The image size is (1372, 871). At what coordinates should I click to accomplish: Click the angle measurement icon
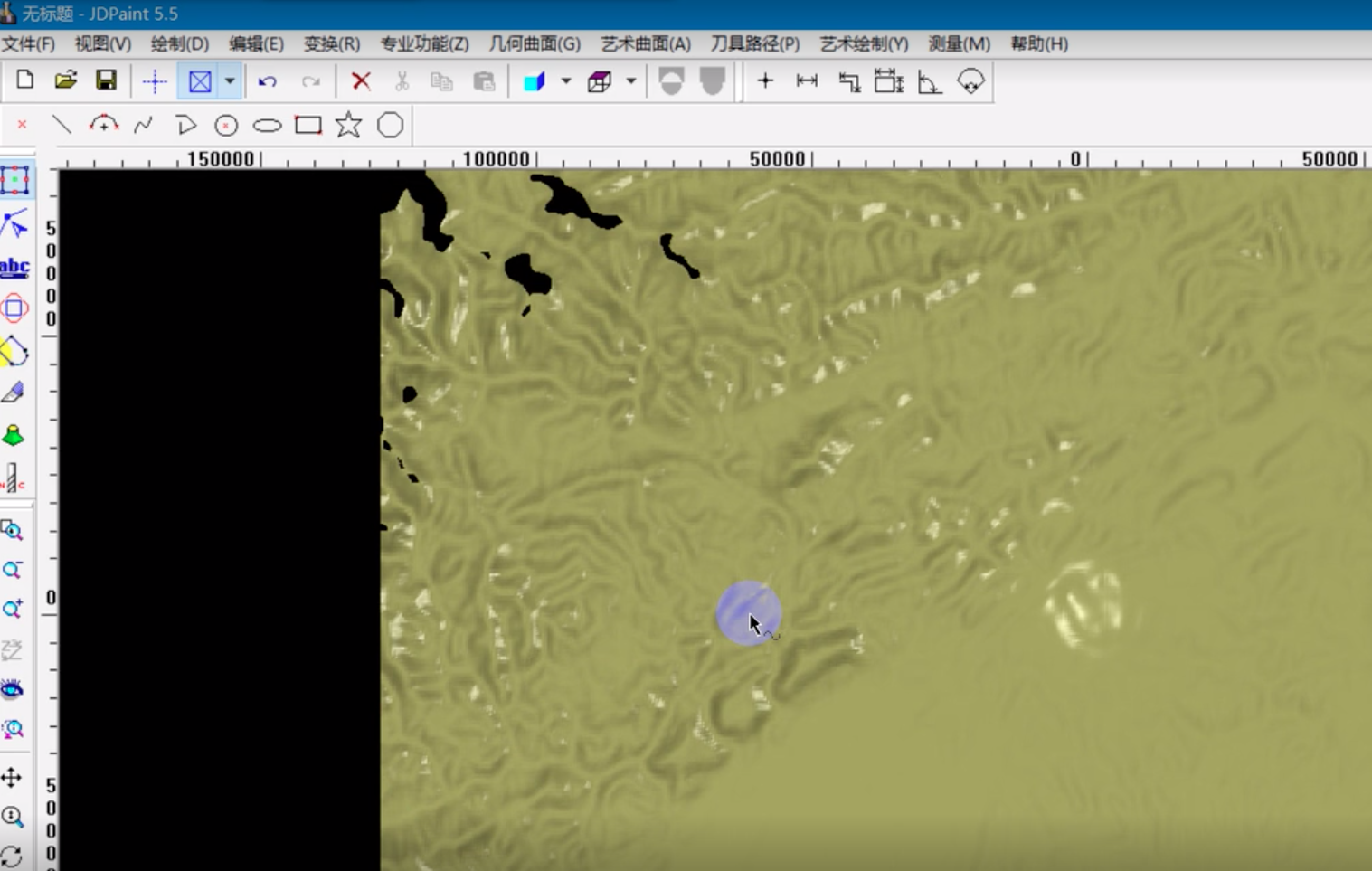[930, 82]
